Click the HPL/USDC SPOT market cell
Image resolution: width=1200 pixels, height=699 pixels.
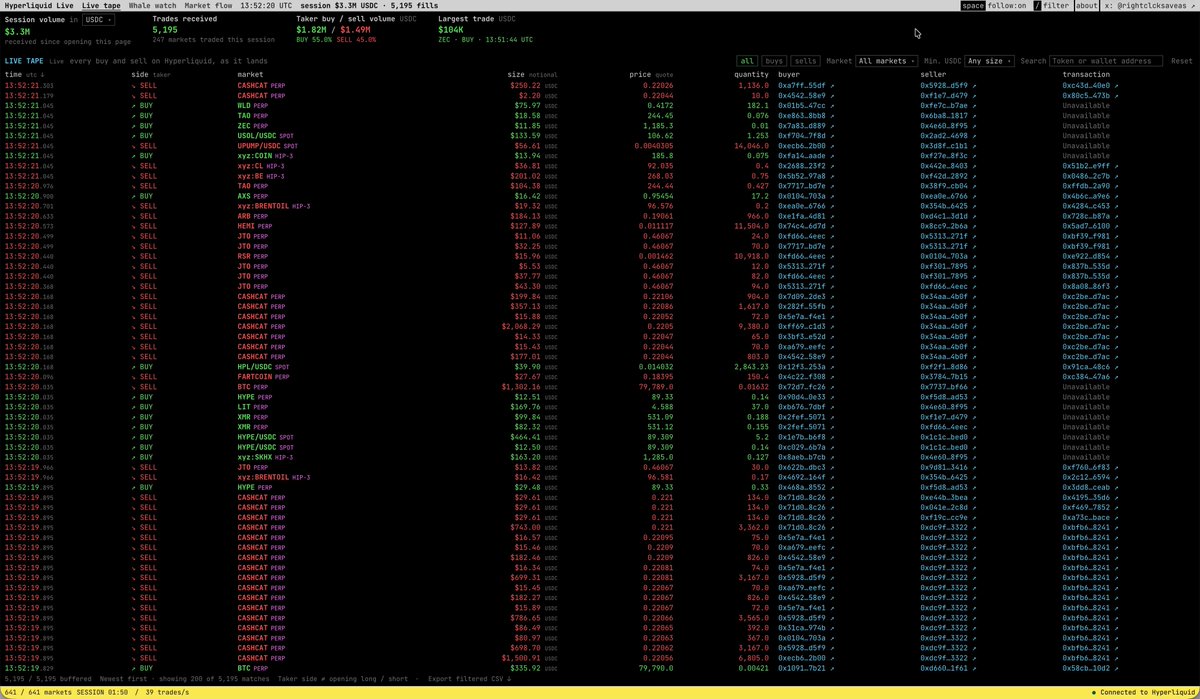point(263,366)
